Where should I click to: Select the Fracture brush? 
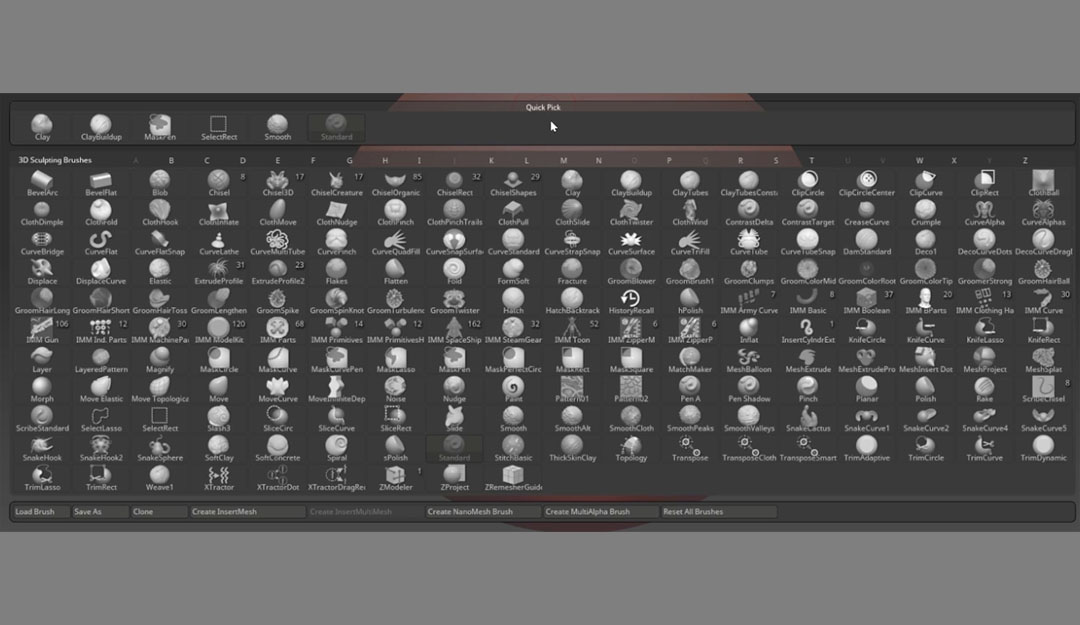[572, 273]
